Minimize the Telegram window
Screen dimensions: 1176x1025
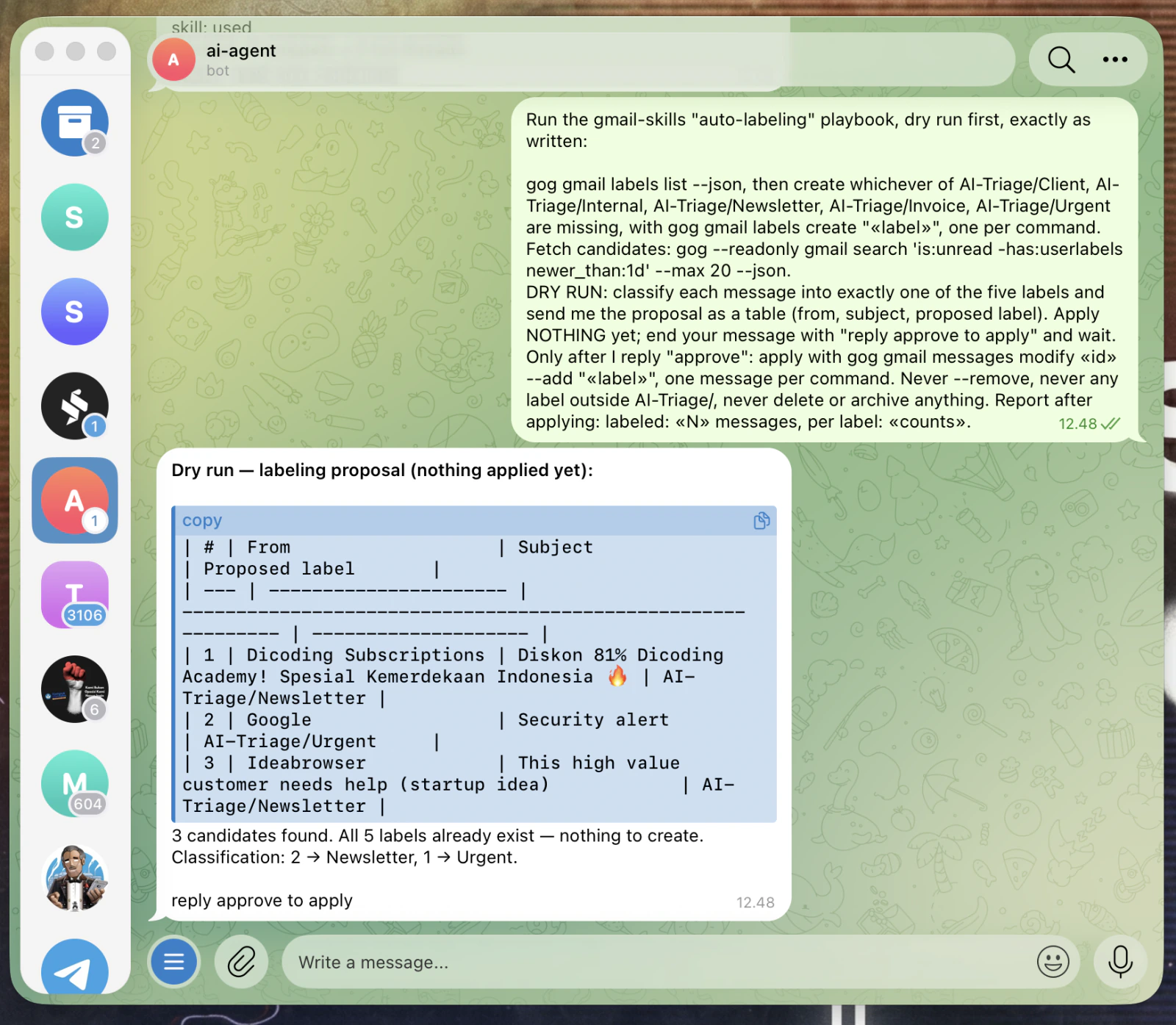pos(76,51)
